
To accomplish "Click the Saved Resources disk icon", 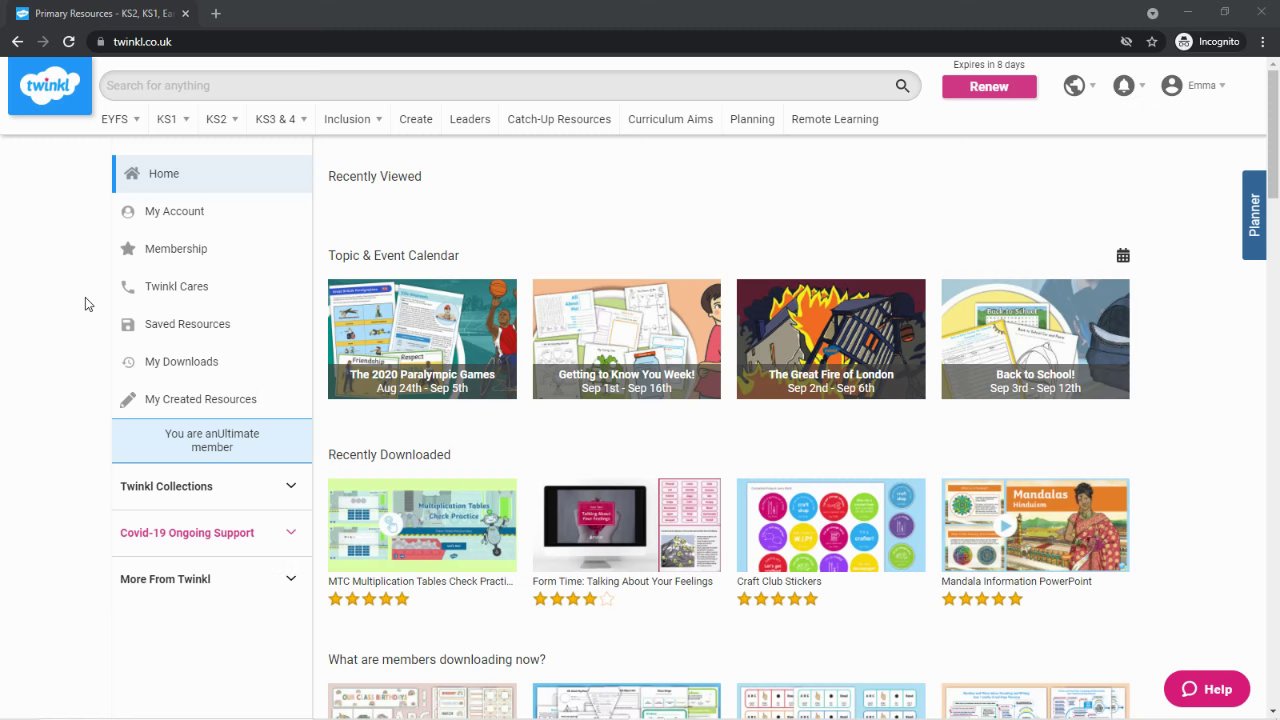I will 128,324.
